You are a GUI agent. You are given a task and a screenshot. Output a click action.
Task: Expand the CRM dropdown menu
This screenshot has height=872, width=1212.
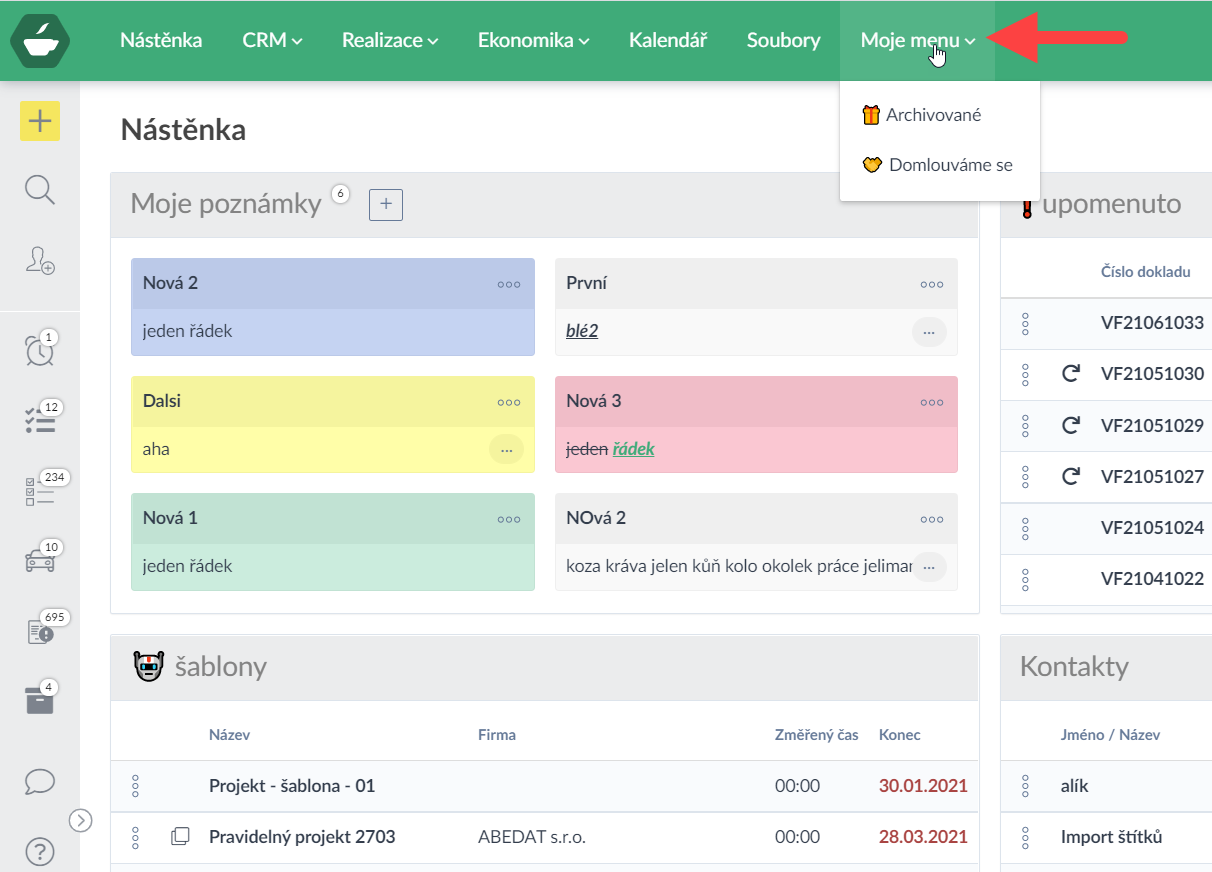pos(272,41)
